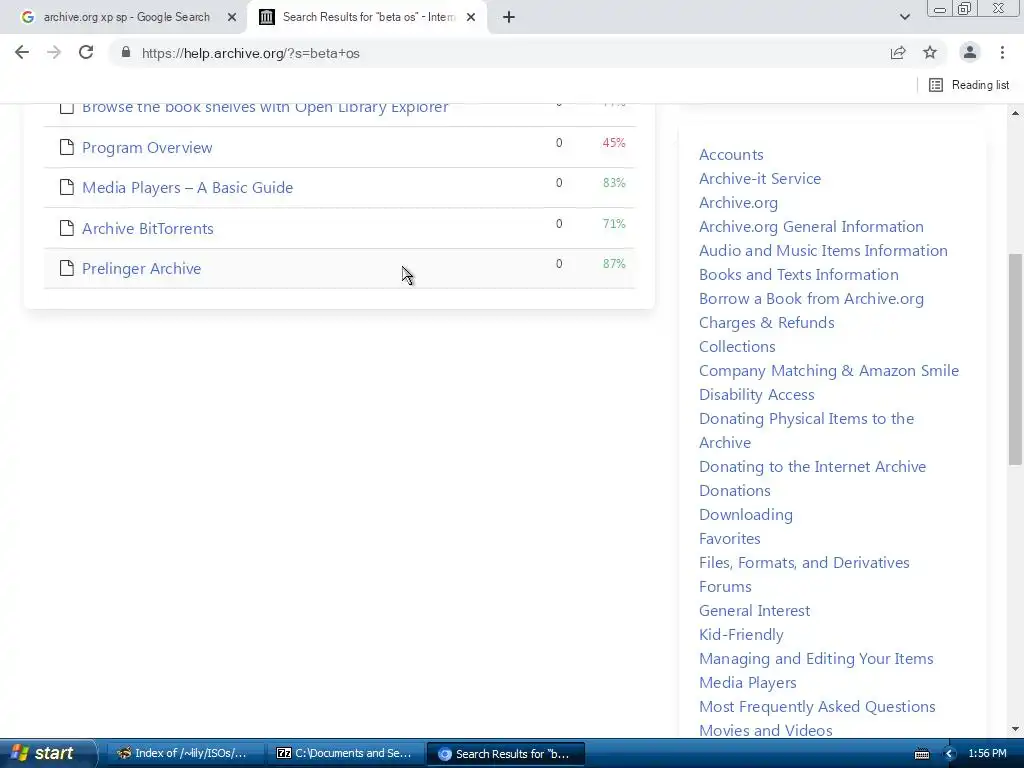Image resolution: width=1024 pixels, height=768 pixels.
Task: Switch to Index of ISOs taskbar window
Action: [185, 753]
